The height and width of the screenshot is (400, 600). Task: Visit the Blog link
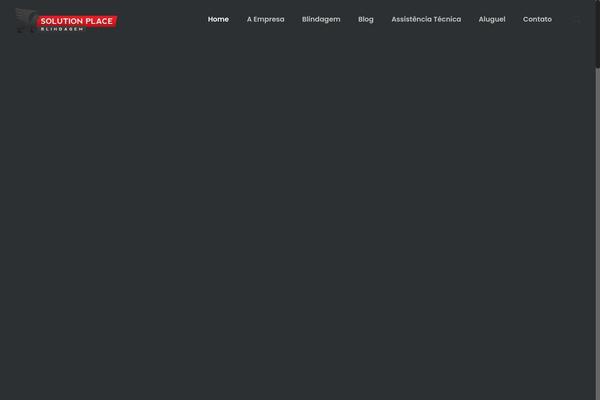click(365, 20)
